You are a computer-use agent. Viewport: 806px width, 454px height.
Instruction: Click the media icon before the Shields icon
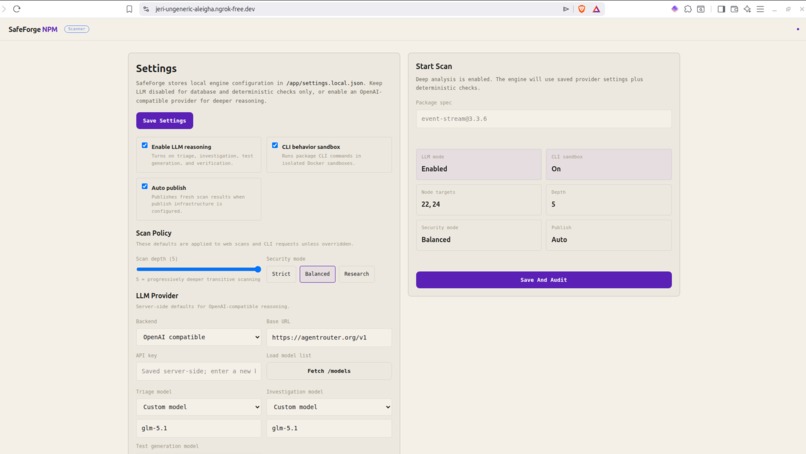(566, 9)
